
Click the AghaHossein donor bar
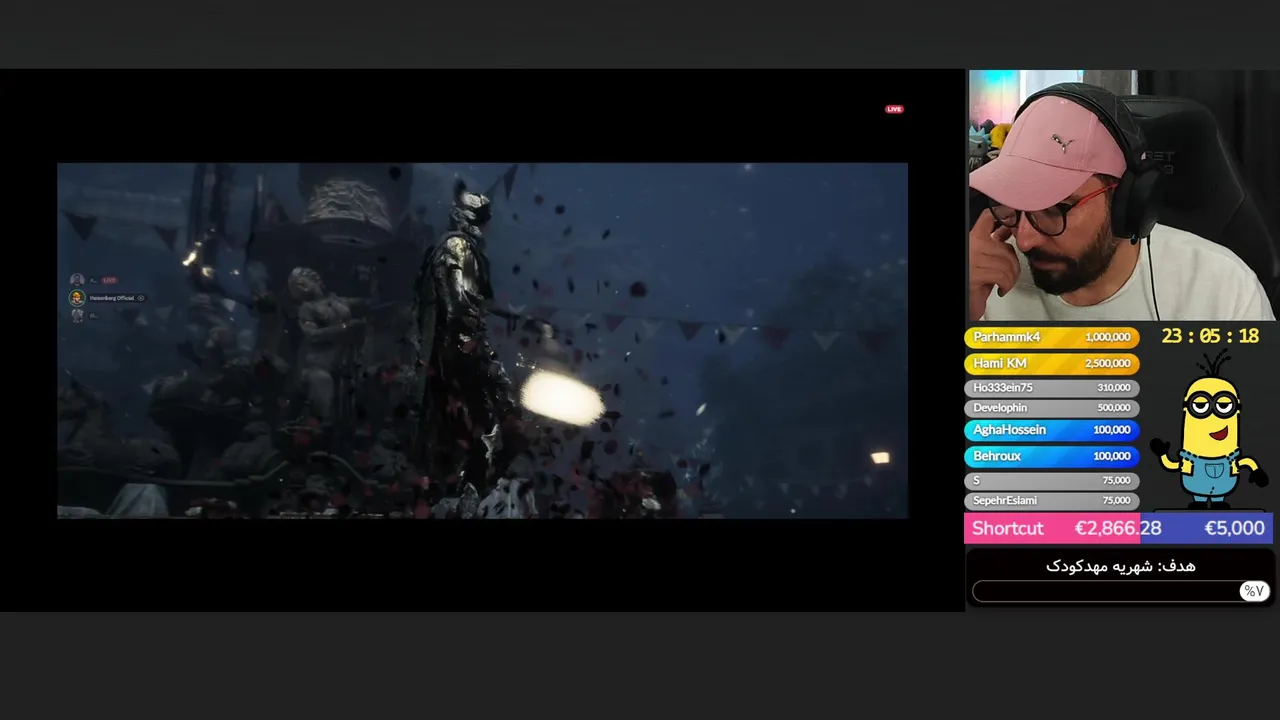pos(1052,430)
